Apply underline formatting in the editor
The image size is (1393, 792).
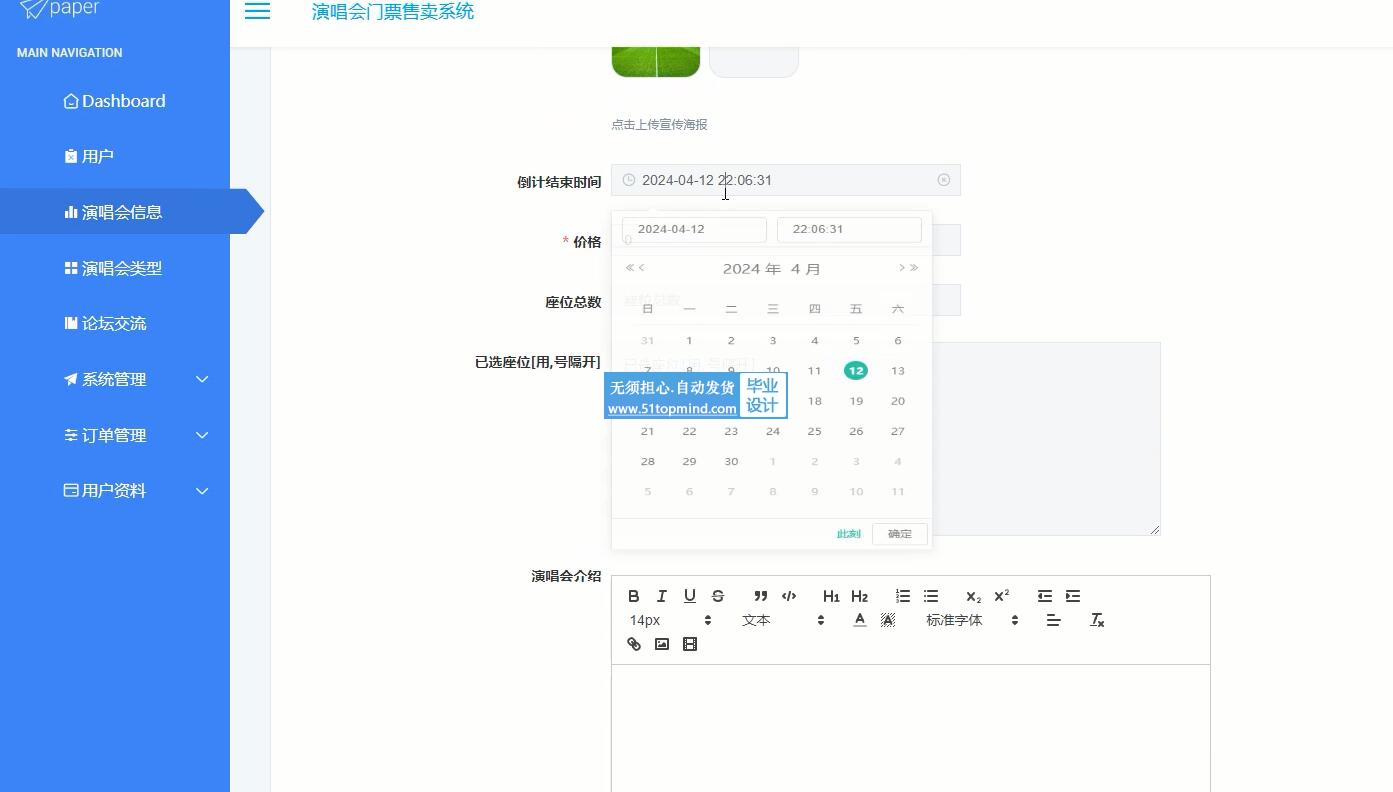click(x=689, y=596)
